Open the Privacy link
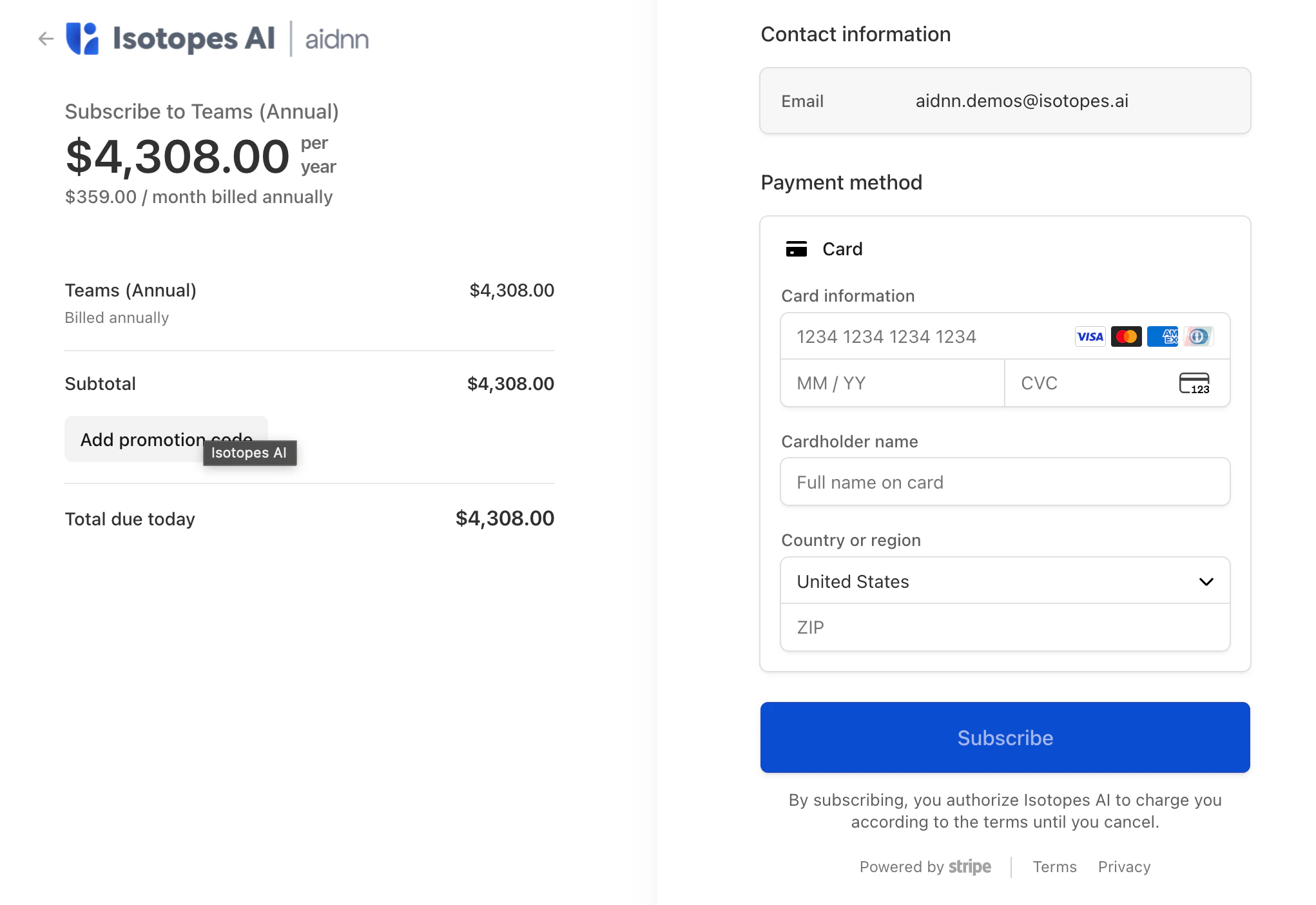This screenshot has width=1316, height=905. pos(1124,867)
